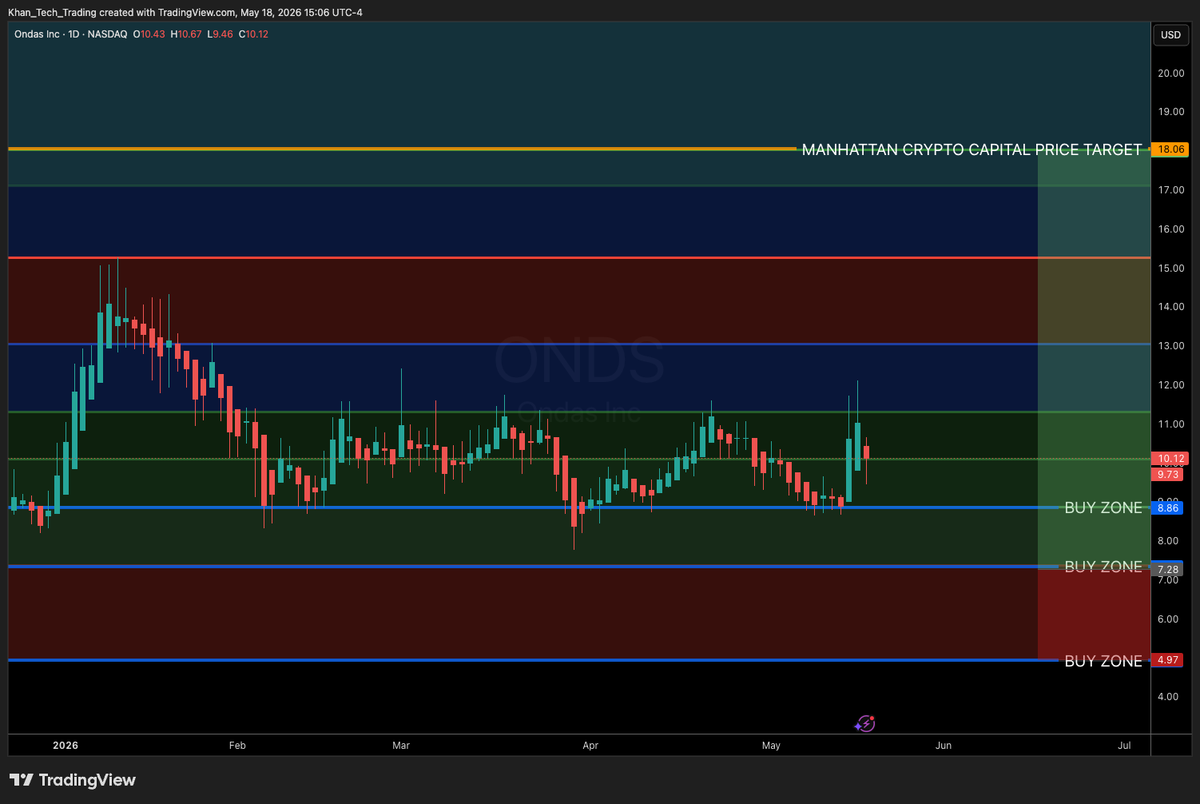The height and width of the screenshot is (804, 1200).
Task: Click the Jun label on time axis
Action: (x=943, y=745)
